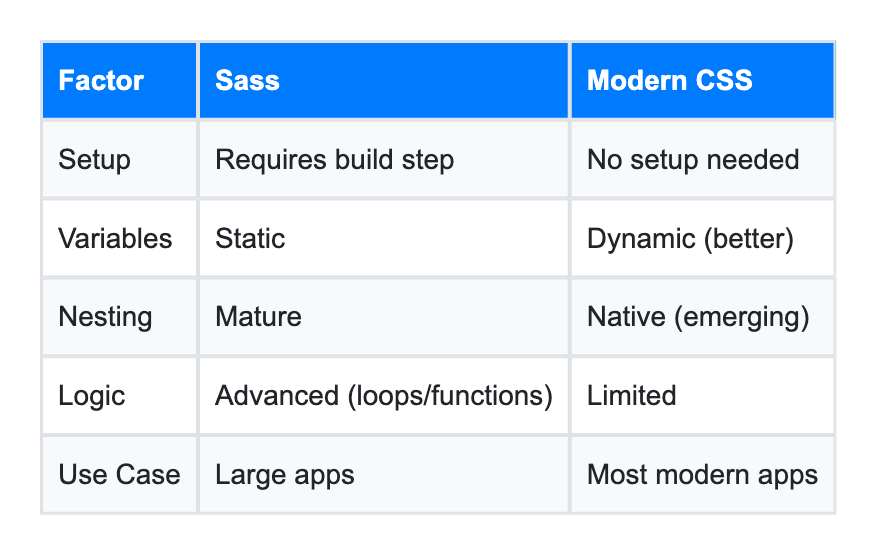Click the 'Most modern apps' cell
878x556 pixels.
click(703, 475)
